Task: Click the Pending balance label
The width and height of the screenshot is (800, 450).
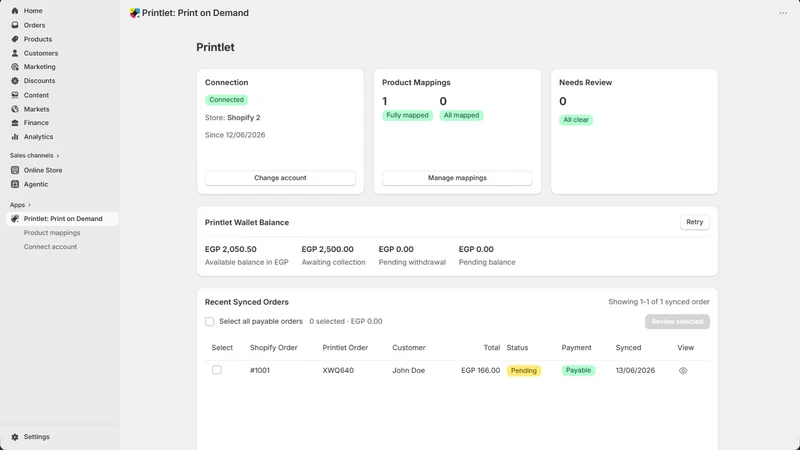Action: point(487,262)
